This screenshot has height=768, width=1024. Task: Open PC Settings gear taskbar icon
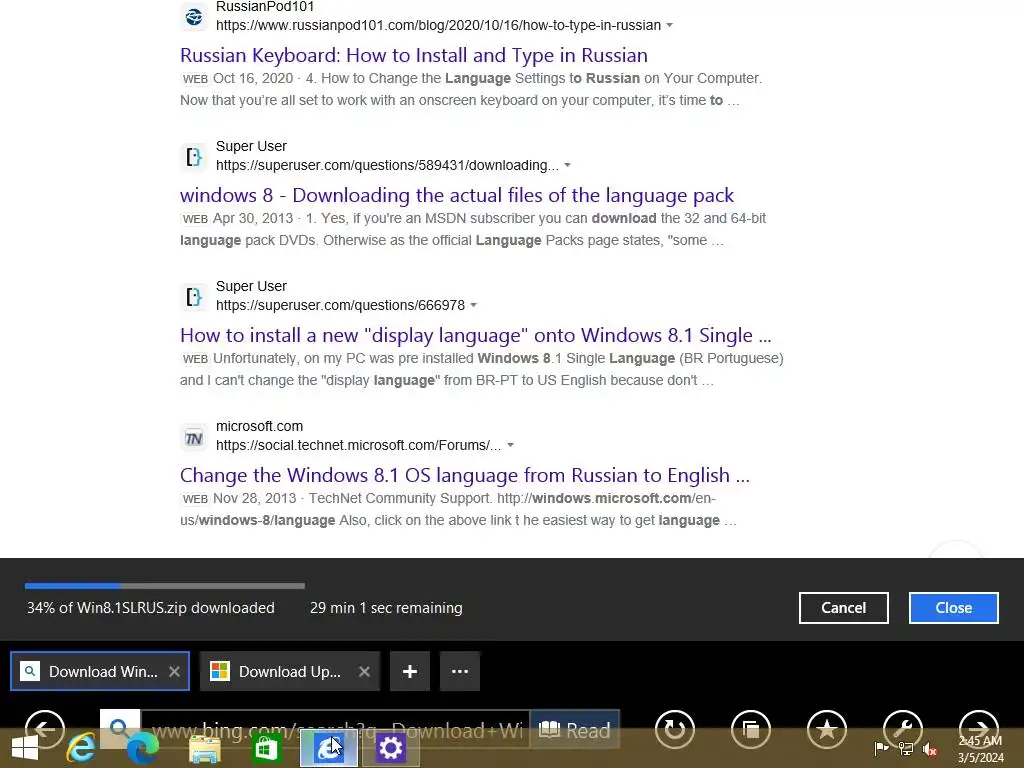pos(391,748)
